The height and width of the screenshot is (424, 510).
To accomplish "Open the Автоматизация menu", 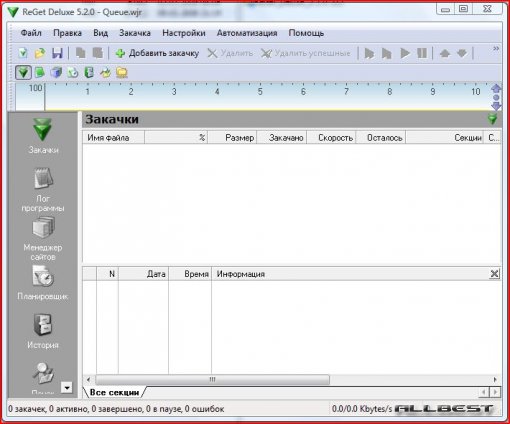I will click(x=247, y=33).
